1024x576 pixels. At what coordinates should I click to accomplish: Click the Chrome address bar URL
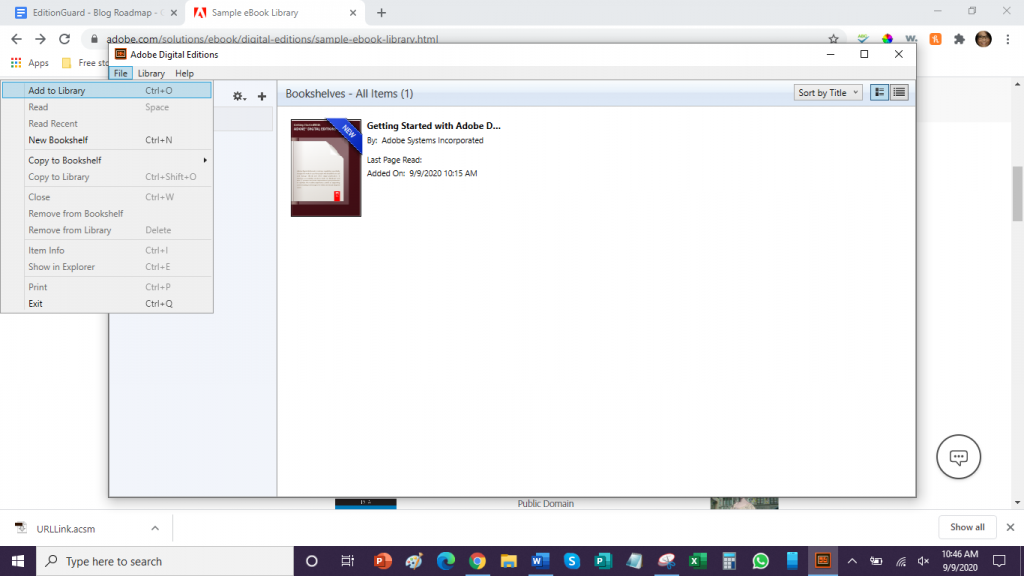(x=272, y=39)
